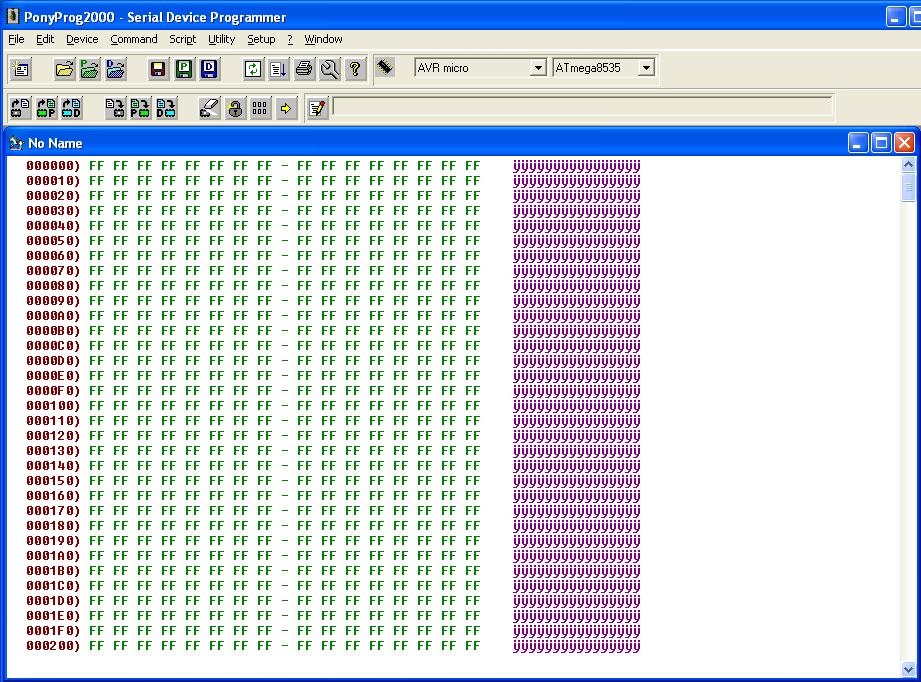Expand the ATmega8535 device type dropdown

click(x=646, y=68)
